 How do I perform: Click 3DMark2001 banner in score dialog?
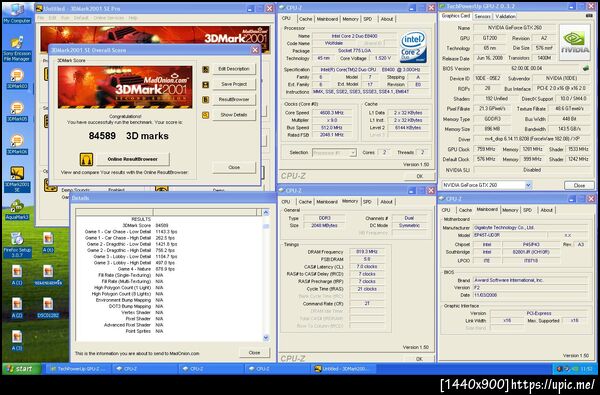point(125,87)
